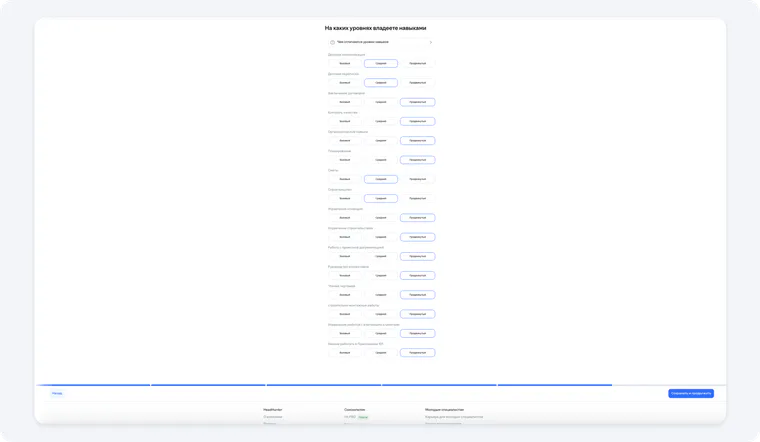Expand 'Чем отличаются уровни навыков' chevron
This screenshot has width=760, height=442.
tap(430, 42)
